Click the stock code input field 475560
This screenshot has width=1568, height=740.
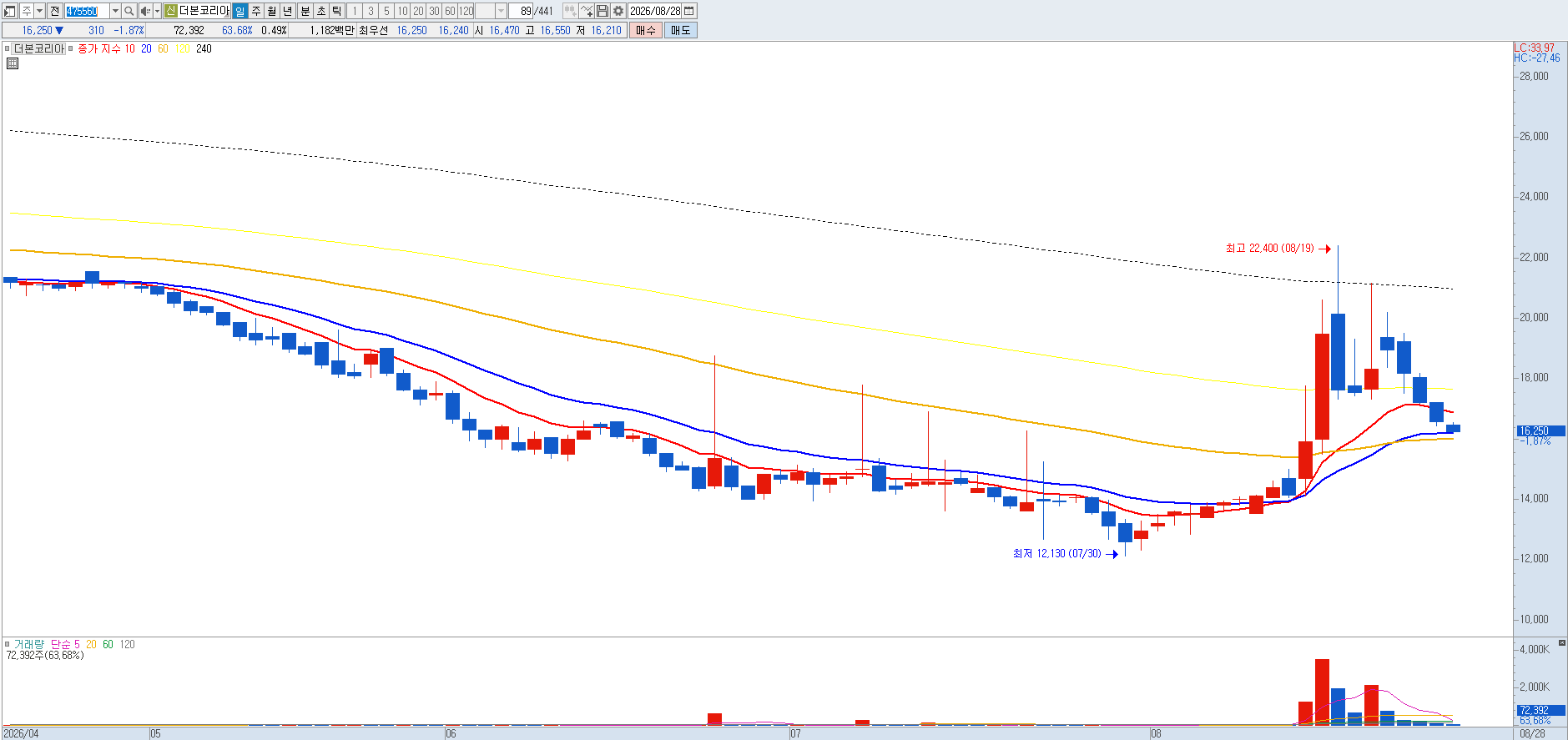pos(86,11)
